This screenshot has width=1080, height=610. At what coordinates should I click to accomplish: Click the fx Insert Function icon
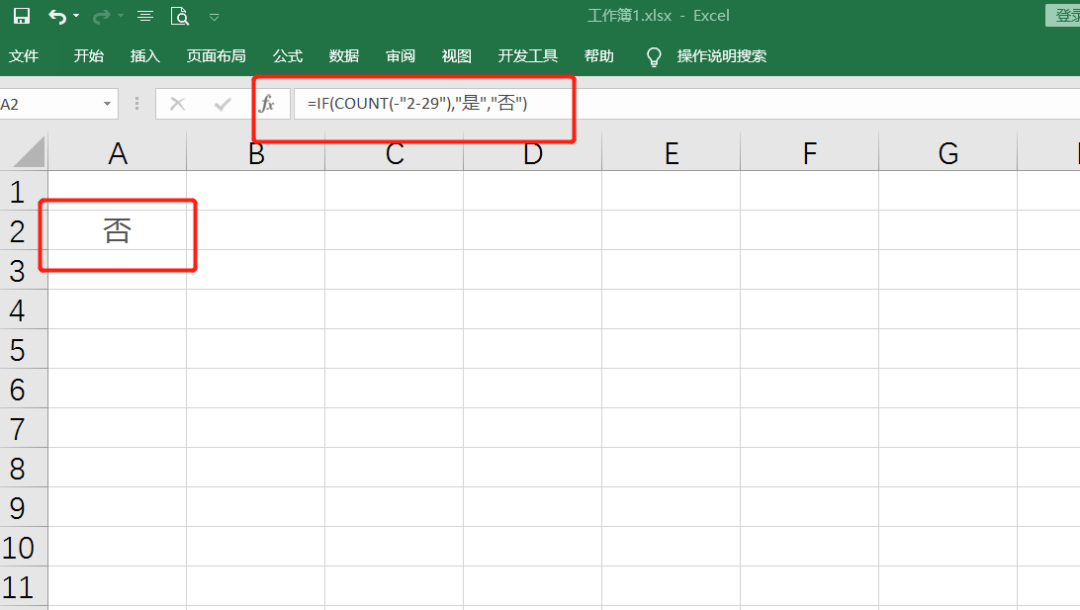pyautogui.click(x=267, y=104)
